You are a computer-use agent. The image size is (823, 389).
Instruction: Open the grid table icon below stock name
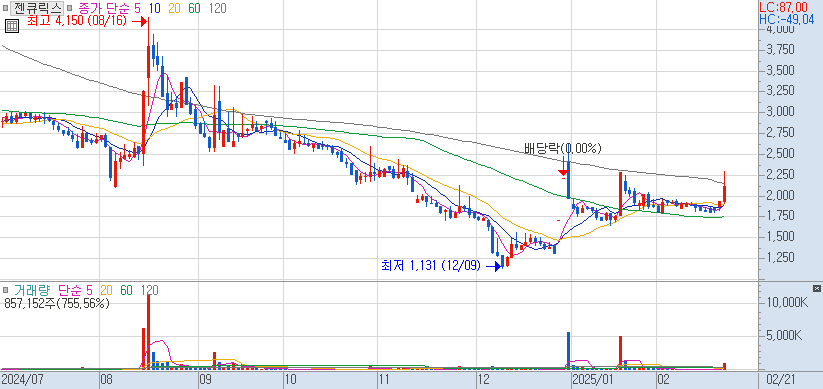pyautogui.click(x=12, y=25)
